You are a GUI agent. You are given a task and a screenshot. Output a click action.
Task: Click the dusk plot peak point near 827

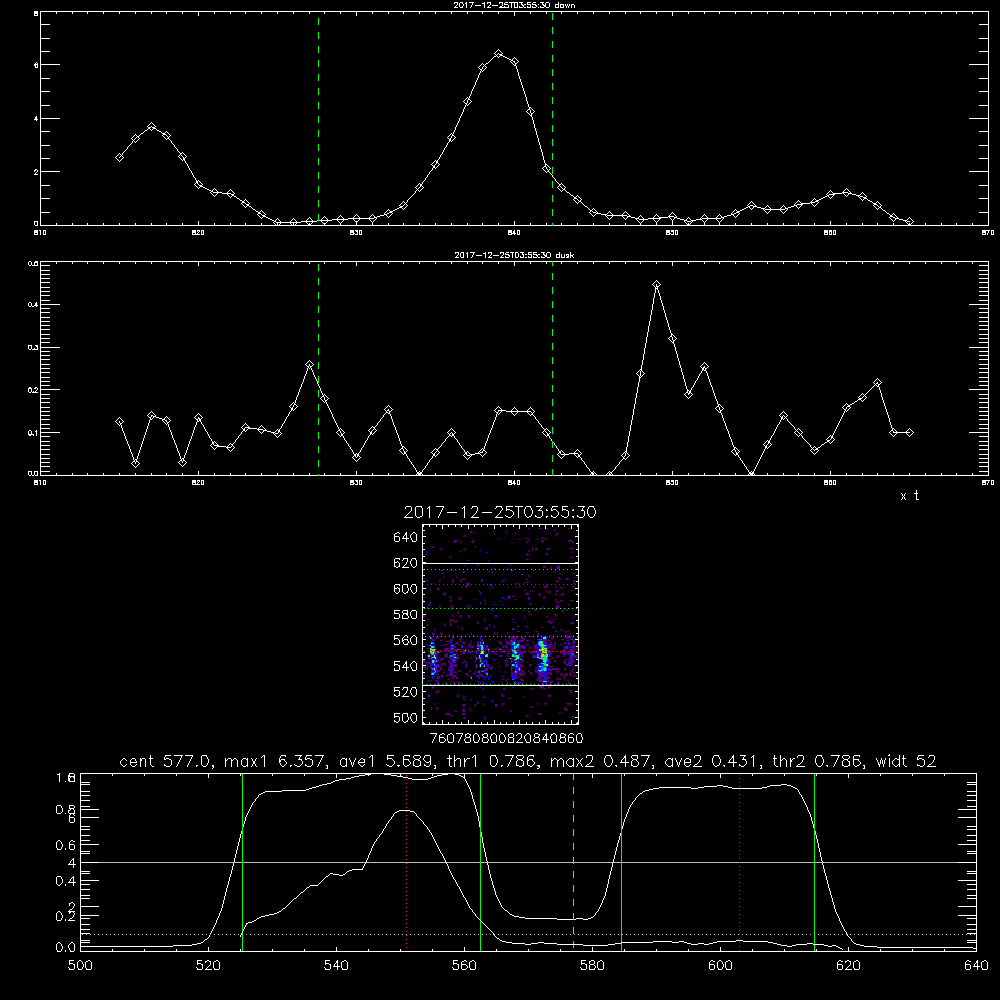(x=310, y=364)
